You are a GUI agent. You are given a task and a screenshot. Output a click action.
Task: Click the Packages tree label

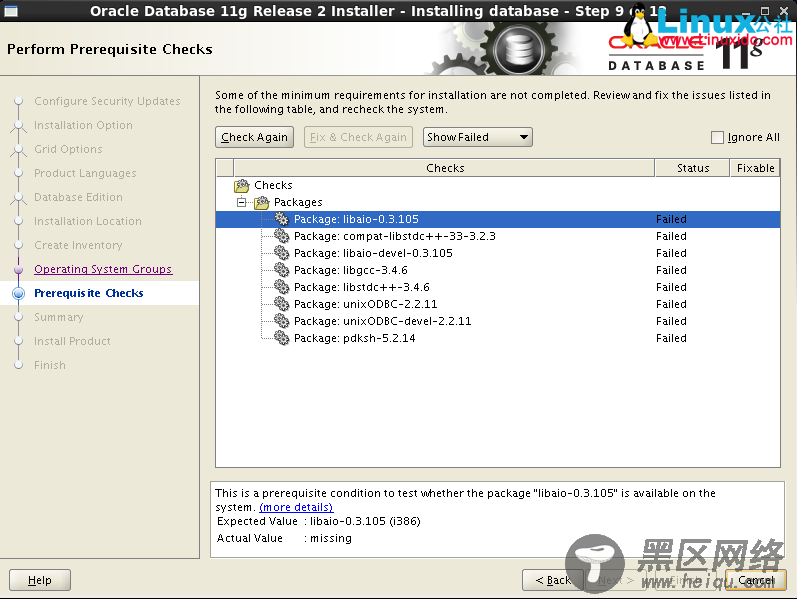[x=298, y=202]
